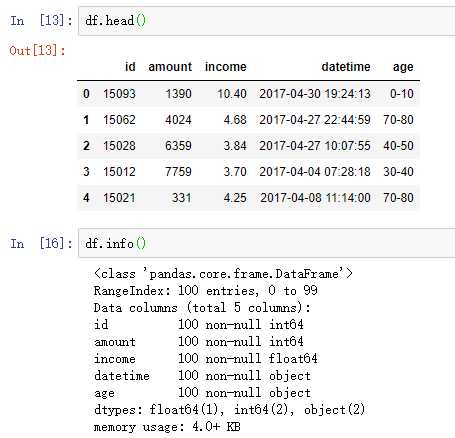This screenshot has width=455, height=438.
Task: Click the 'datetime' column header
Action: (346, 67)
